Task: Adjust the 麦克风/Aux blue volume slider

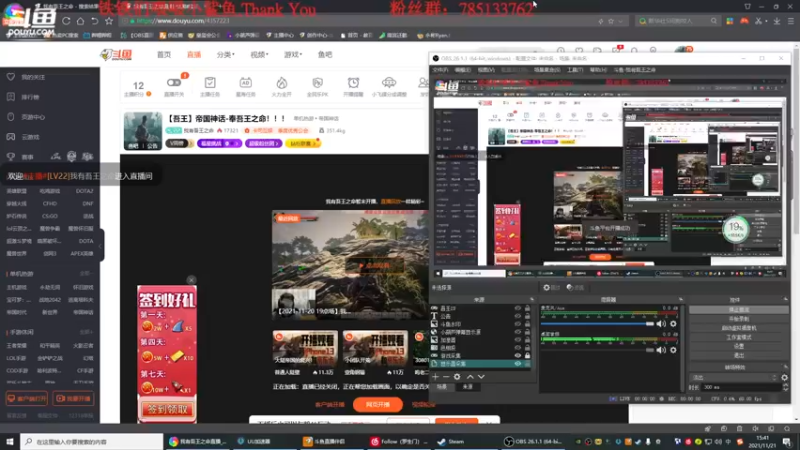Action: tap(597, 324)
